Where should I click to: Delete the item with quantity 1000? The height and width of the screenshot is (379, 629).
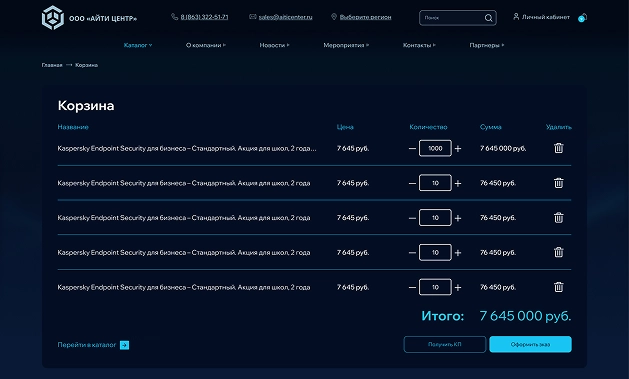click(x=559, y=148)
